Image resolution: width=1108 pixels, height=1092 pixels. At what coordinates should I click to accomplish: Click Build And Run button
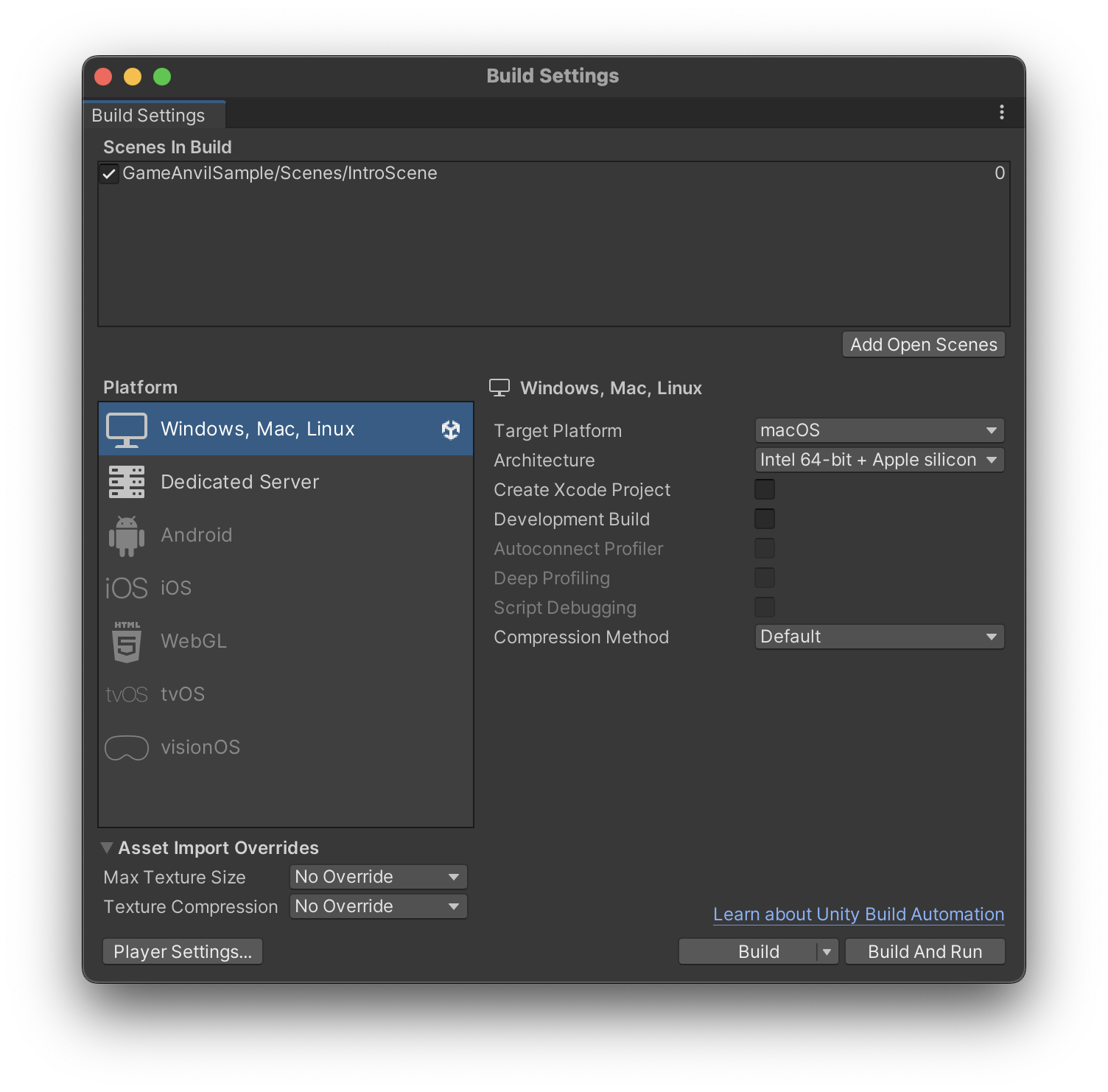coord(925,952)
